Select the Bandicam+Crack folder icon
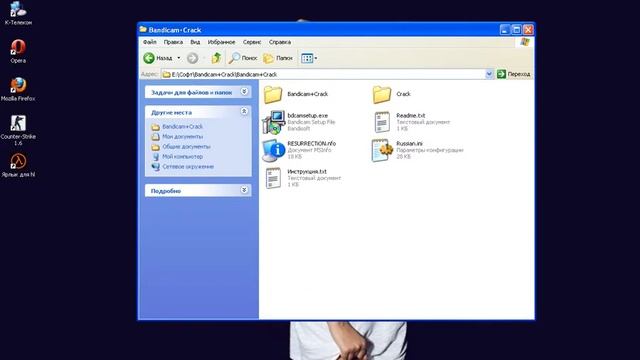The image size is (640, 360). pyautogui.click(x=273, y=94)
